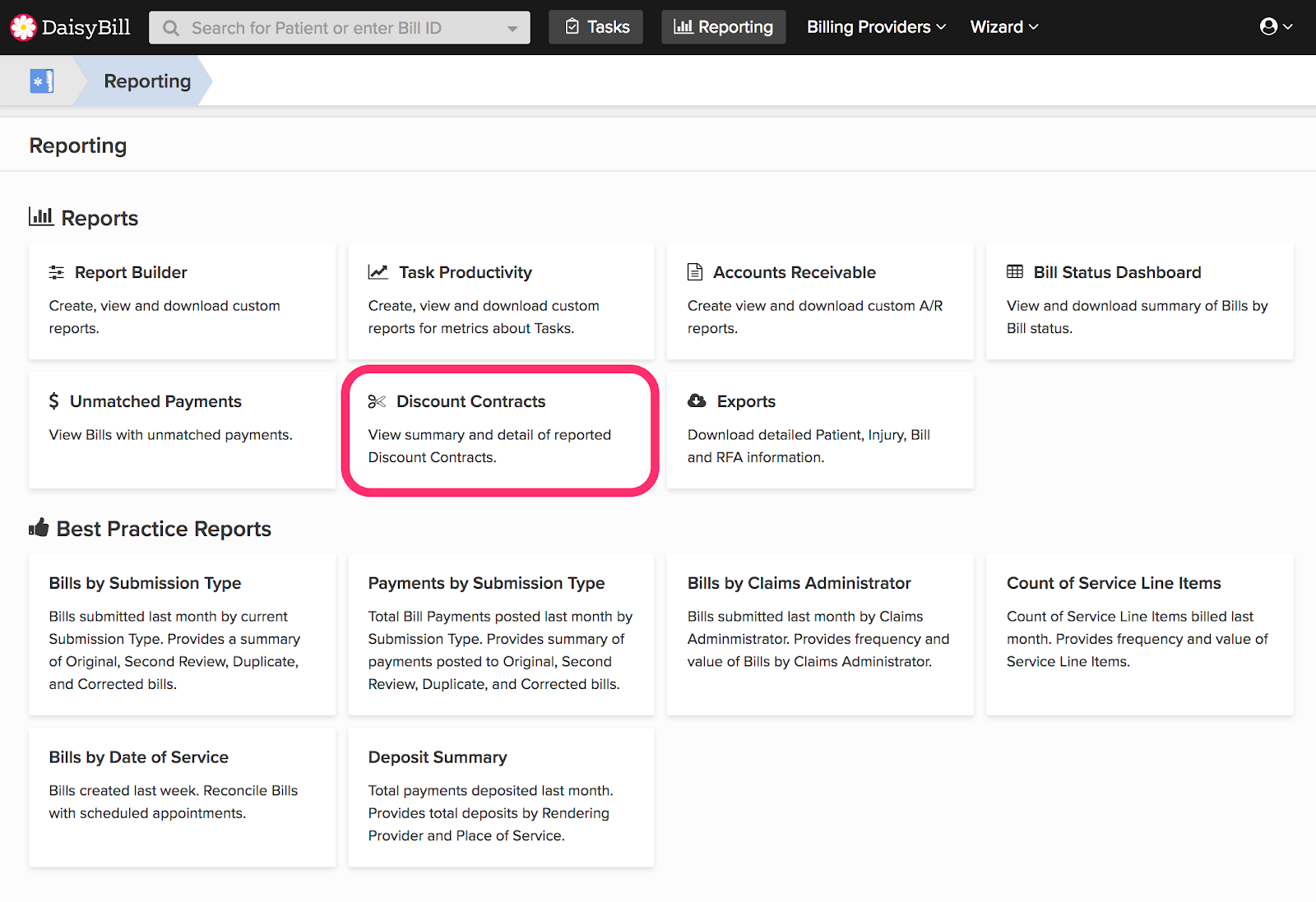
Task: Open the Reporting nav button
Action: [x=723, y=27]
